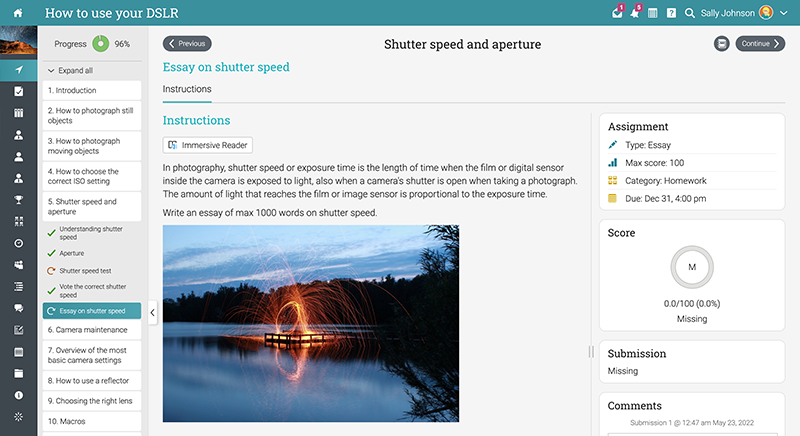Open the gear settings icon at sidebar bottom
The image size is (800, 436).
click(18, 417)
